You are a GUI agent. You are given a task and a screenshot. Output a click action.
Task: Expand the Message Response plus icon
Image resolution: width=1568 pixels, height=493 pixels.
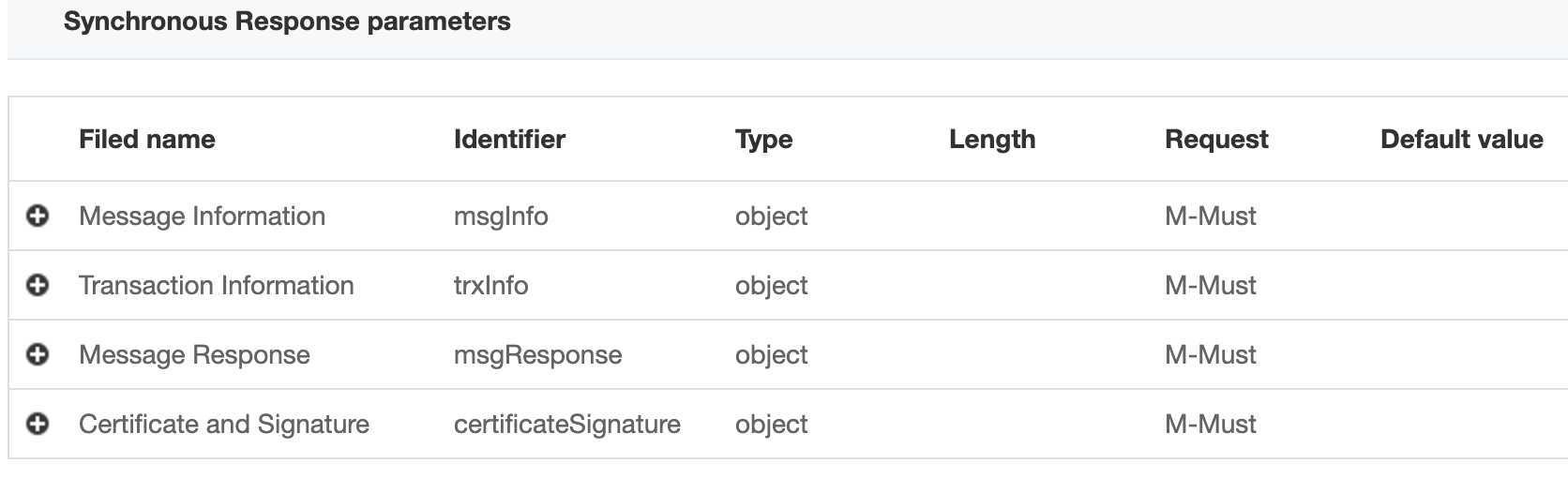38,354
